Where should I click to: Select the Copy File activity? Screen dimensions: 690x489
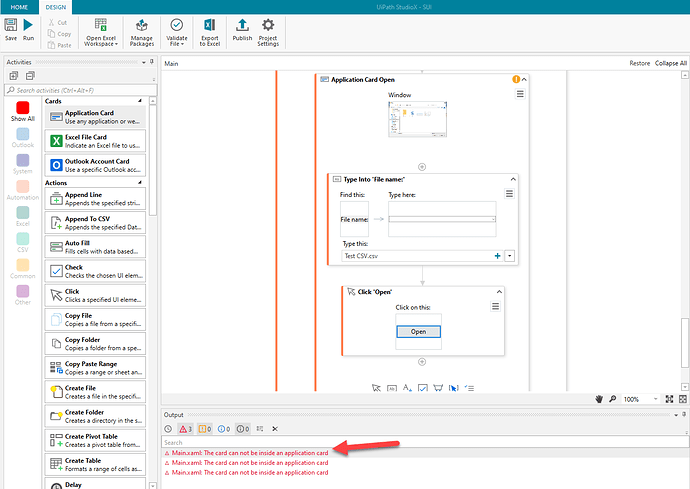click(x=95, y=320)
